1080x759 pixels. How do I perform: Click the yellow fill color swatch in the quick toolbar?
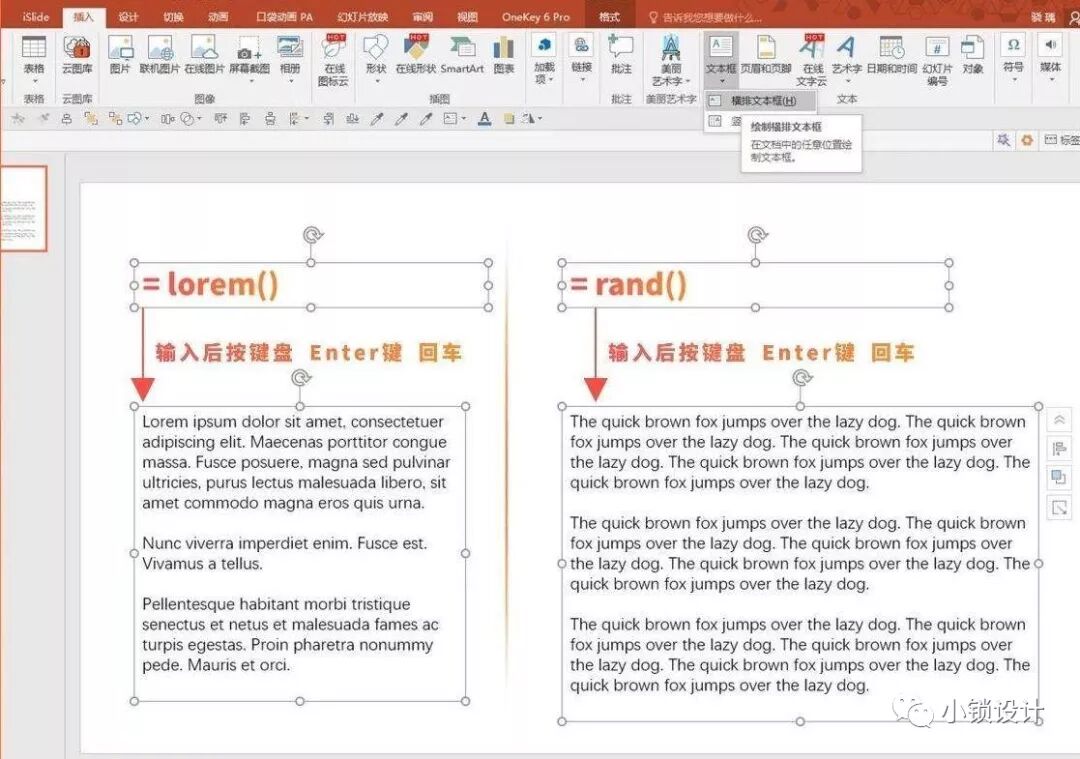pos(509,119)
